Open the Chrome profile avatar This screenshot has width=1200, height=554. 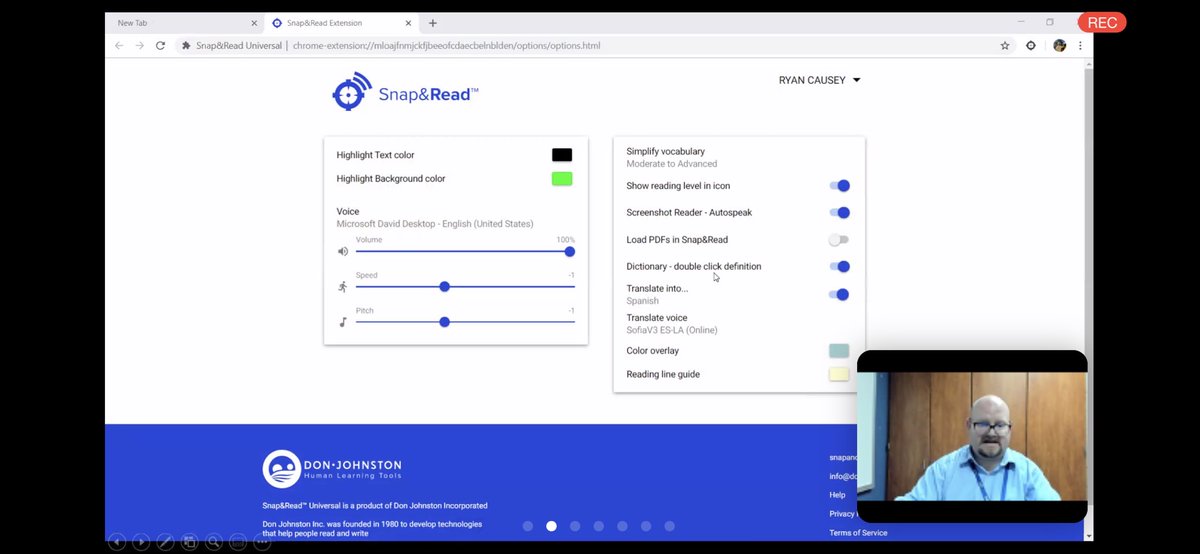pos(1060,45)
